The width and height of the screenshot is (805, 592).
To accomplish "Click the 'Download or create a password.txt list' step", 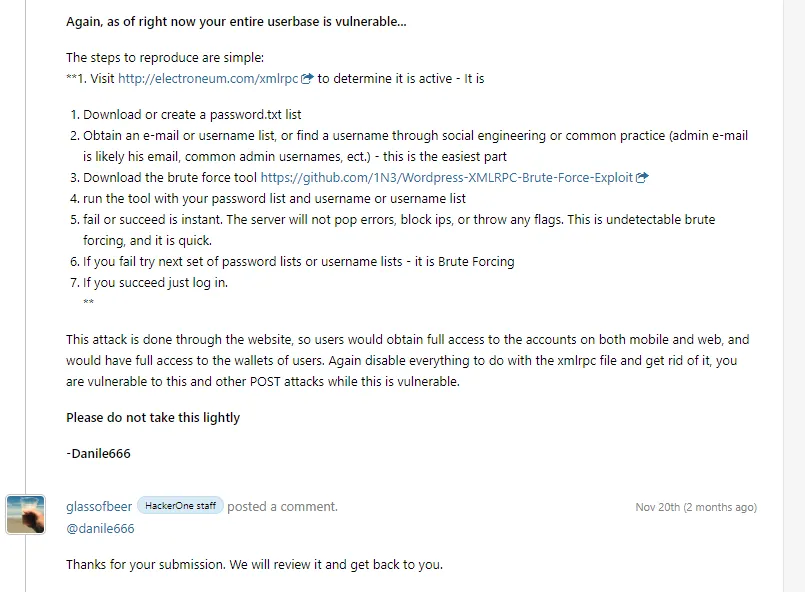I will pos(192,114).
